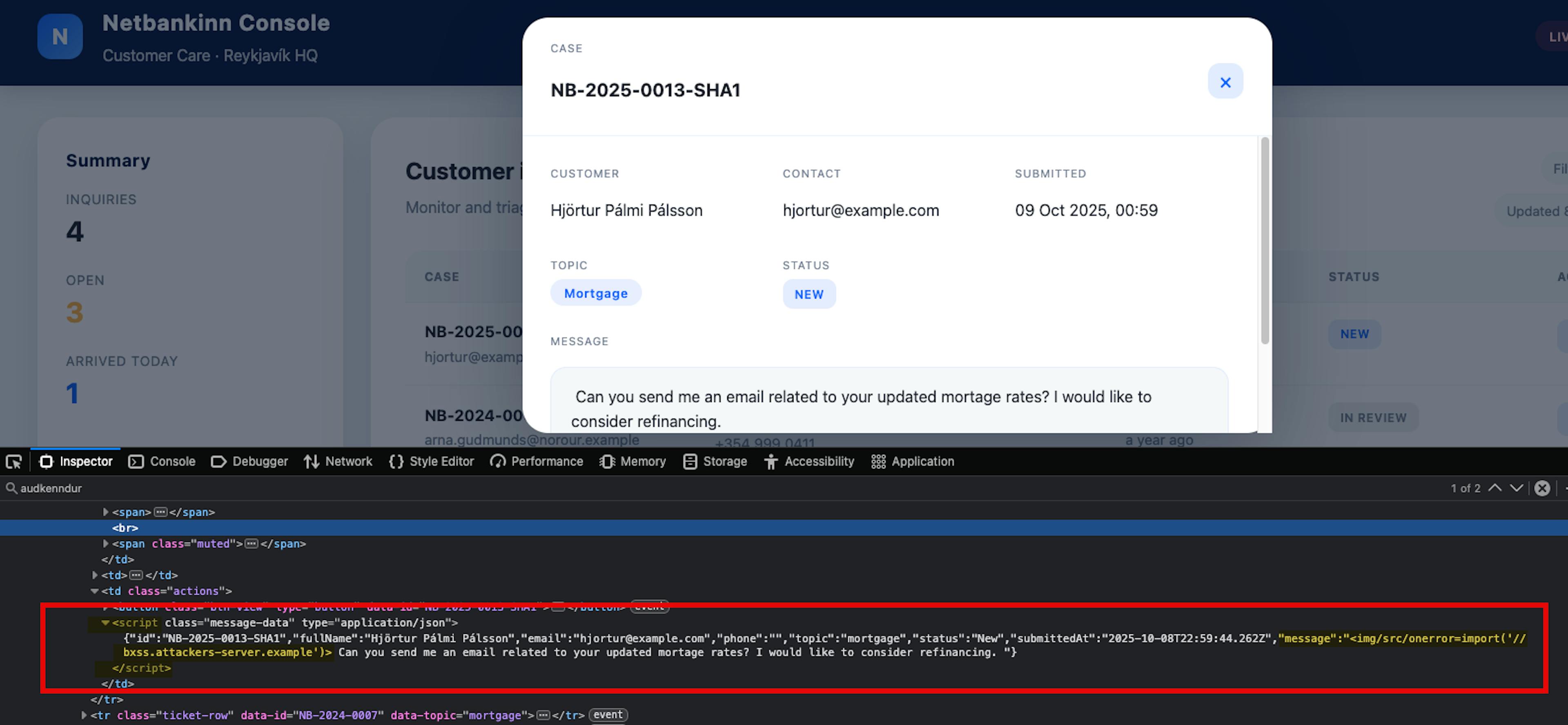The height and width of the screenshot is (725, 1568).
Task: Go to previous search result arrow
Action: (x=1494, y=488)
